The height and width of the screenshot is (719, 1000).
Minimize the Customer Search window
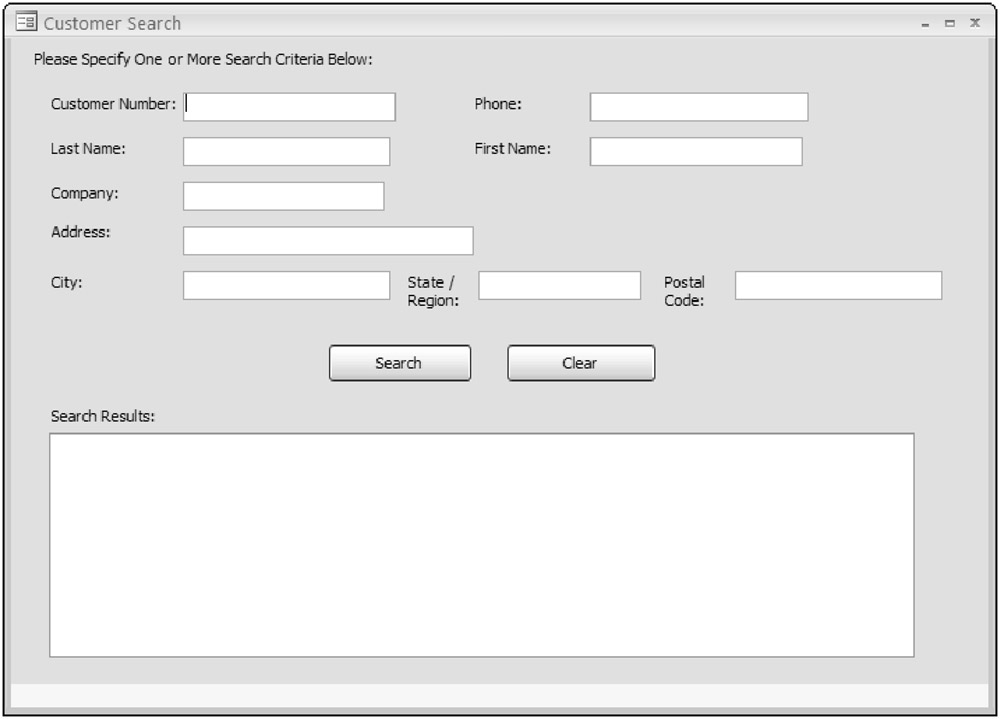(x=925, y=23)
